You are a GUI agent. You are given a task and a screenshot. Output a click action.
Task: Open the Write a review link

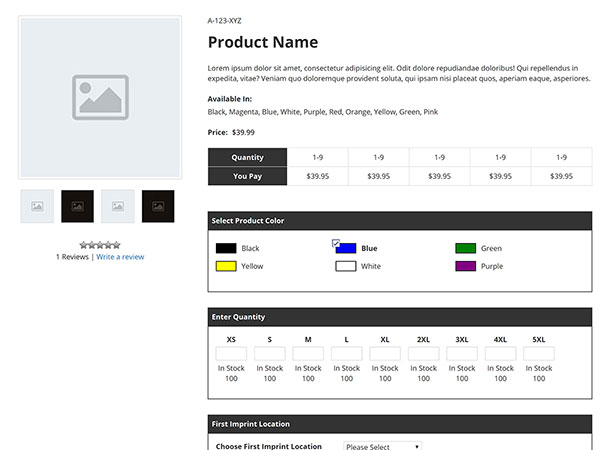click(x=120, y=257)
